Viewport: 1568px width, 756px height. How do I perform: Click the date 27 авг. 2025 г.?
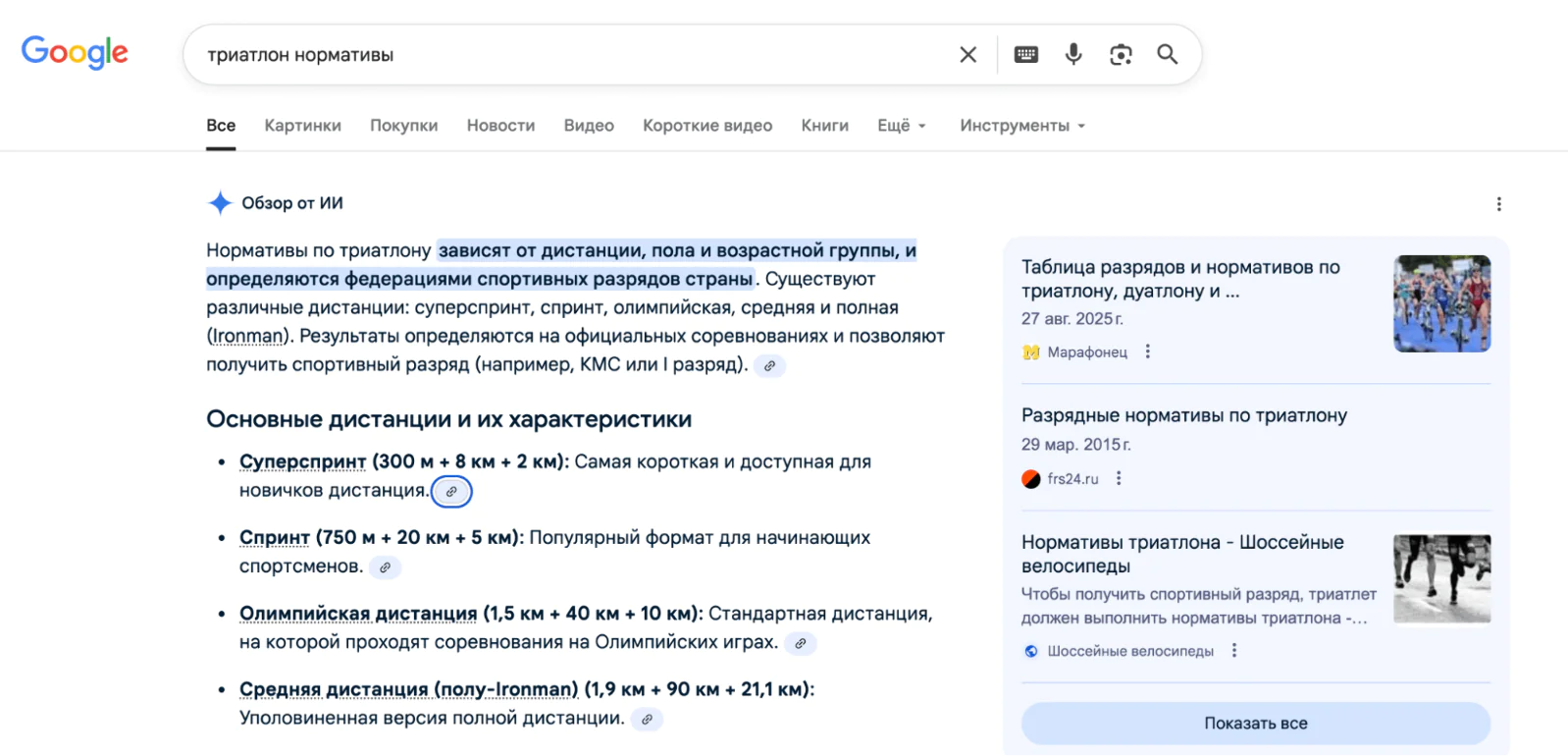click(1072, 319)
